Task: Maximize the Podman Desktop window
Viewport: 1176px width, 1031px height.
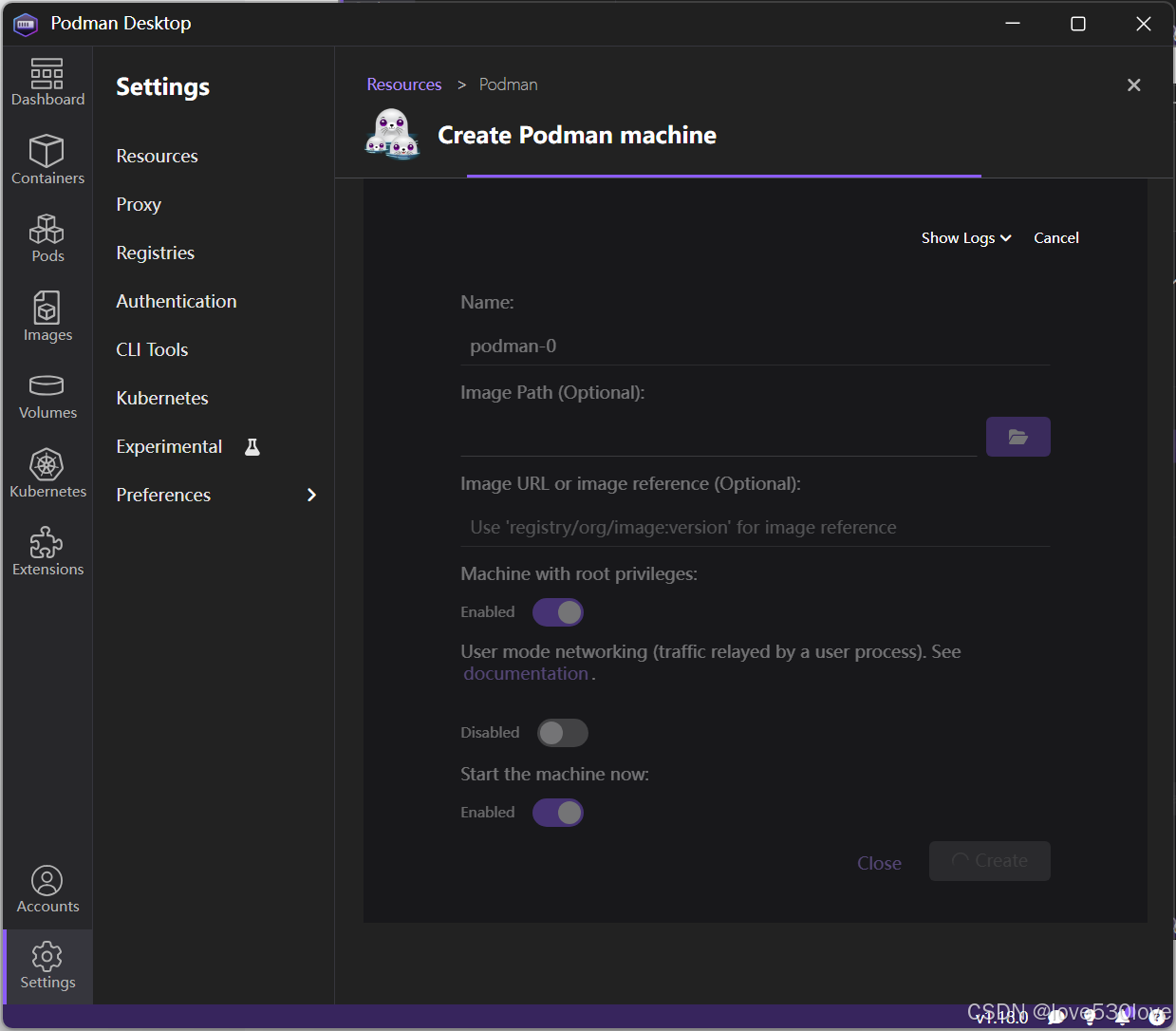Action: tap(1078, 24)
